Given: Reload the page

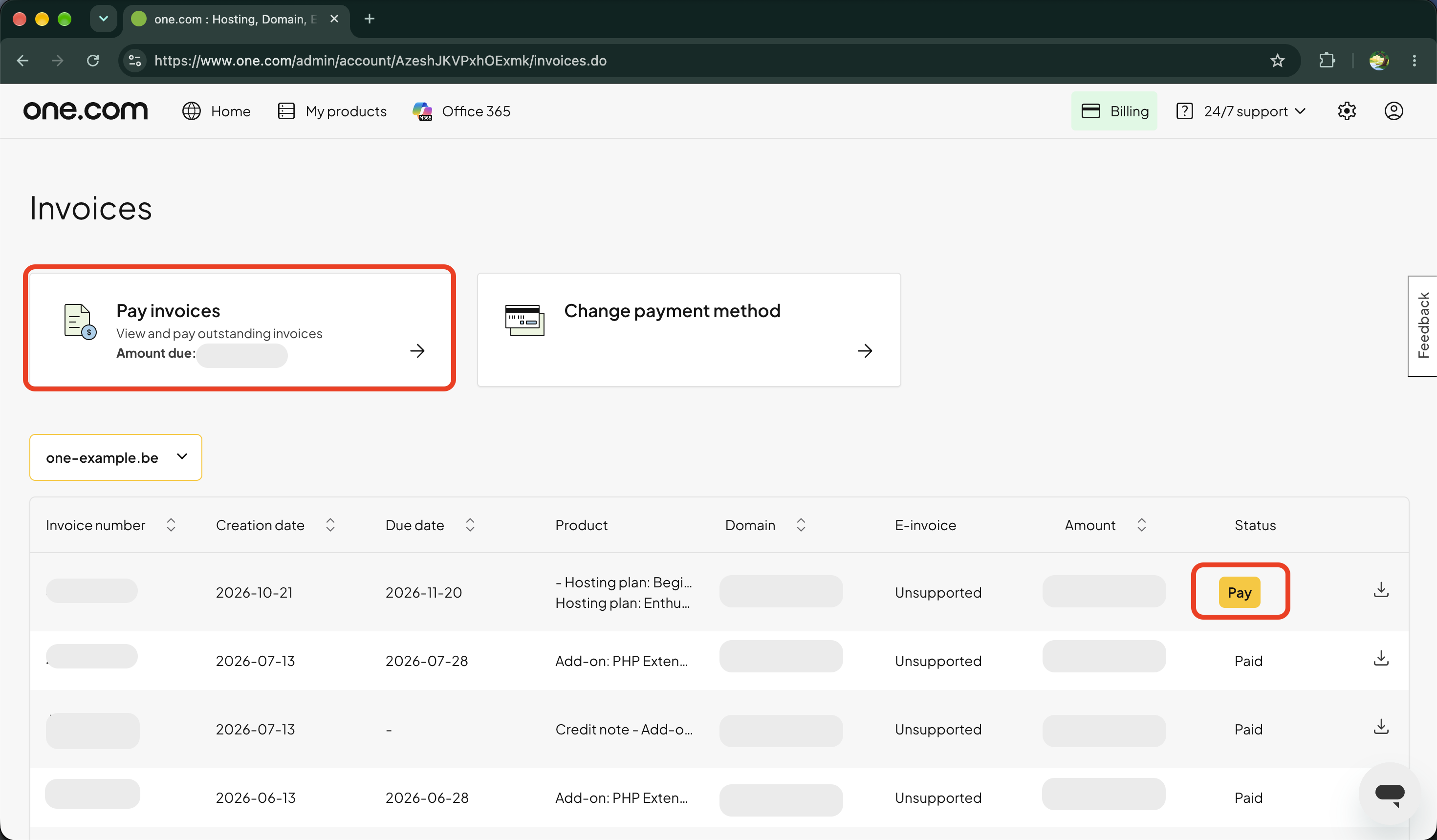Looking at the screenshot, I should 93,61.
